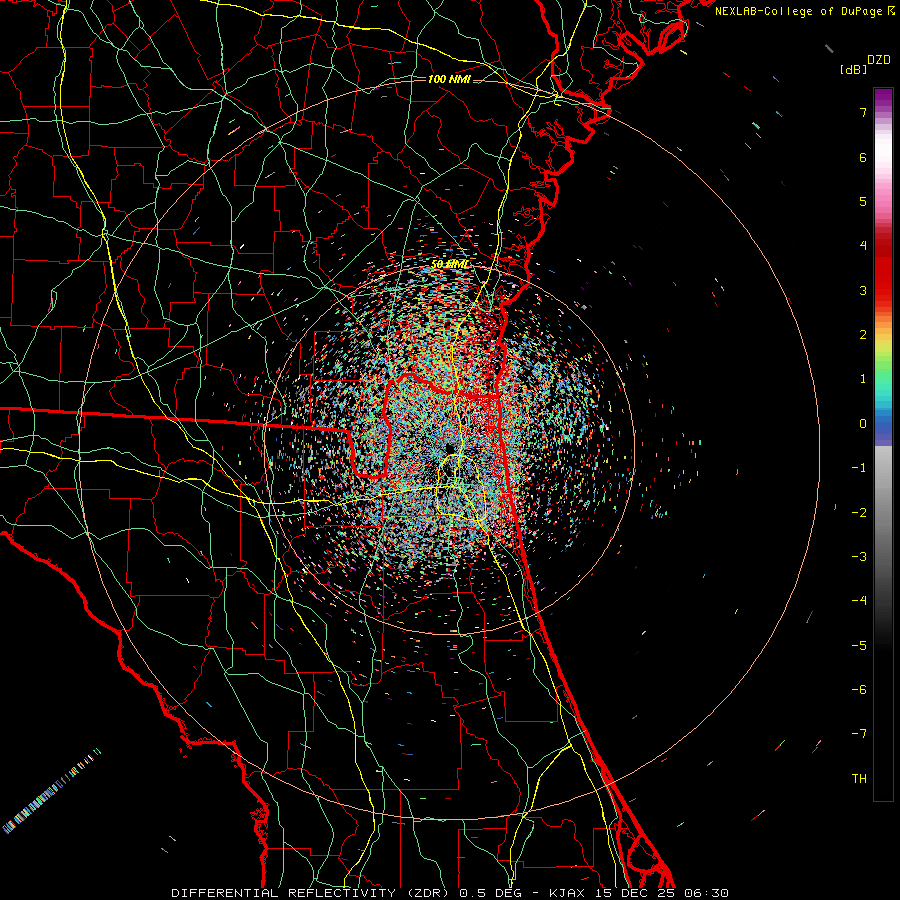
Task: Click the TH threshold label
Action: pos(859,778)
